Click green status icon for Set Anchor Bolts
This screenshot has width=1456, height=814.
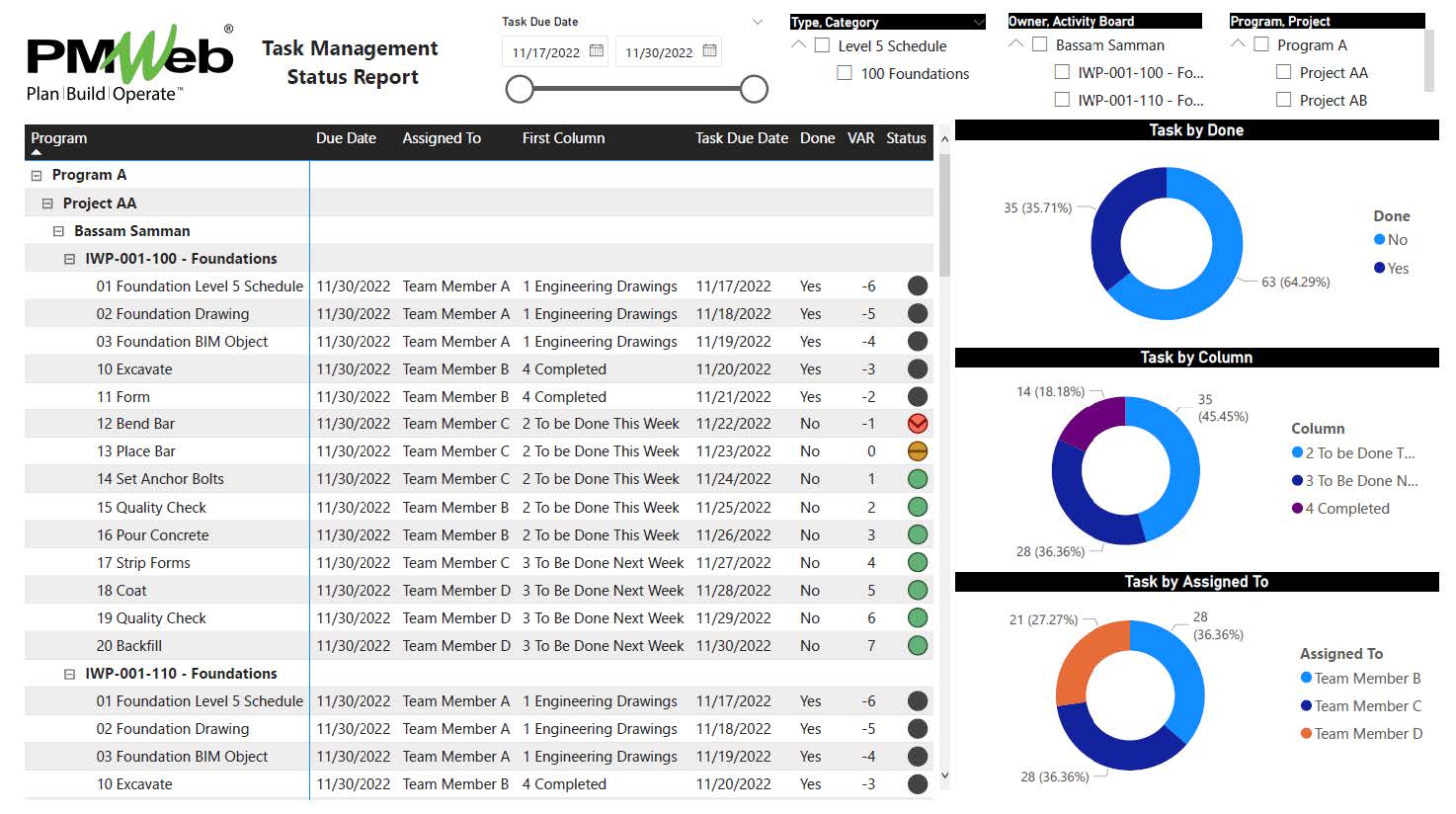coord(918,479)
